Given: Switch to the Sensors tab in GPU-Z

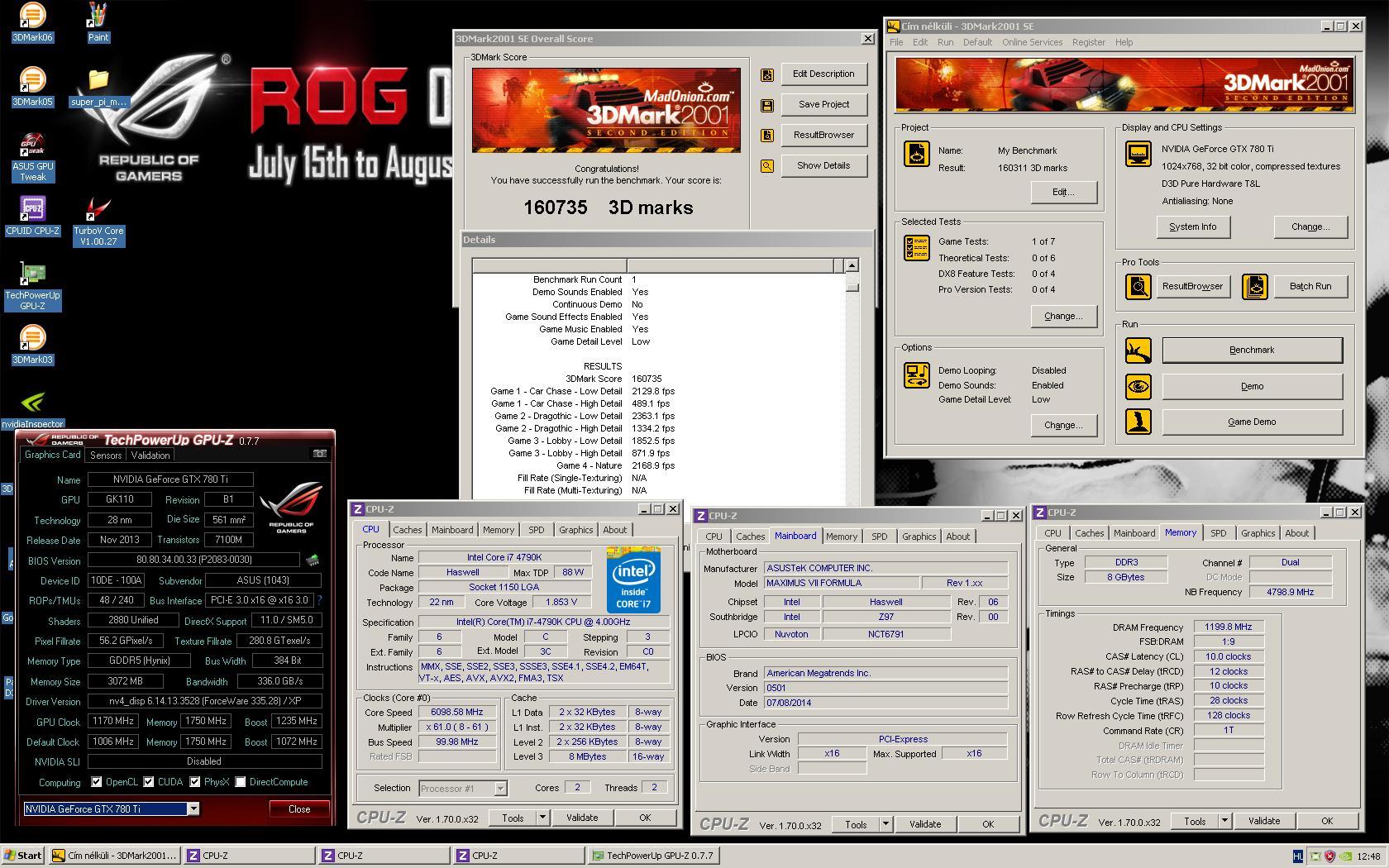Looking at the screenshot, I should pos(106,455).
